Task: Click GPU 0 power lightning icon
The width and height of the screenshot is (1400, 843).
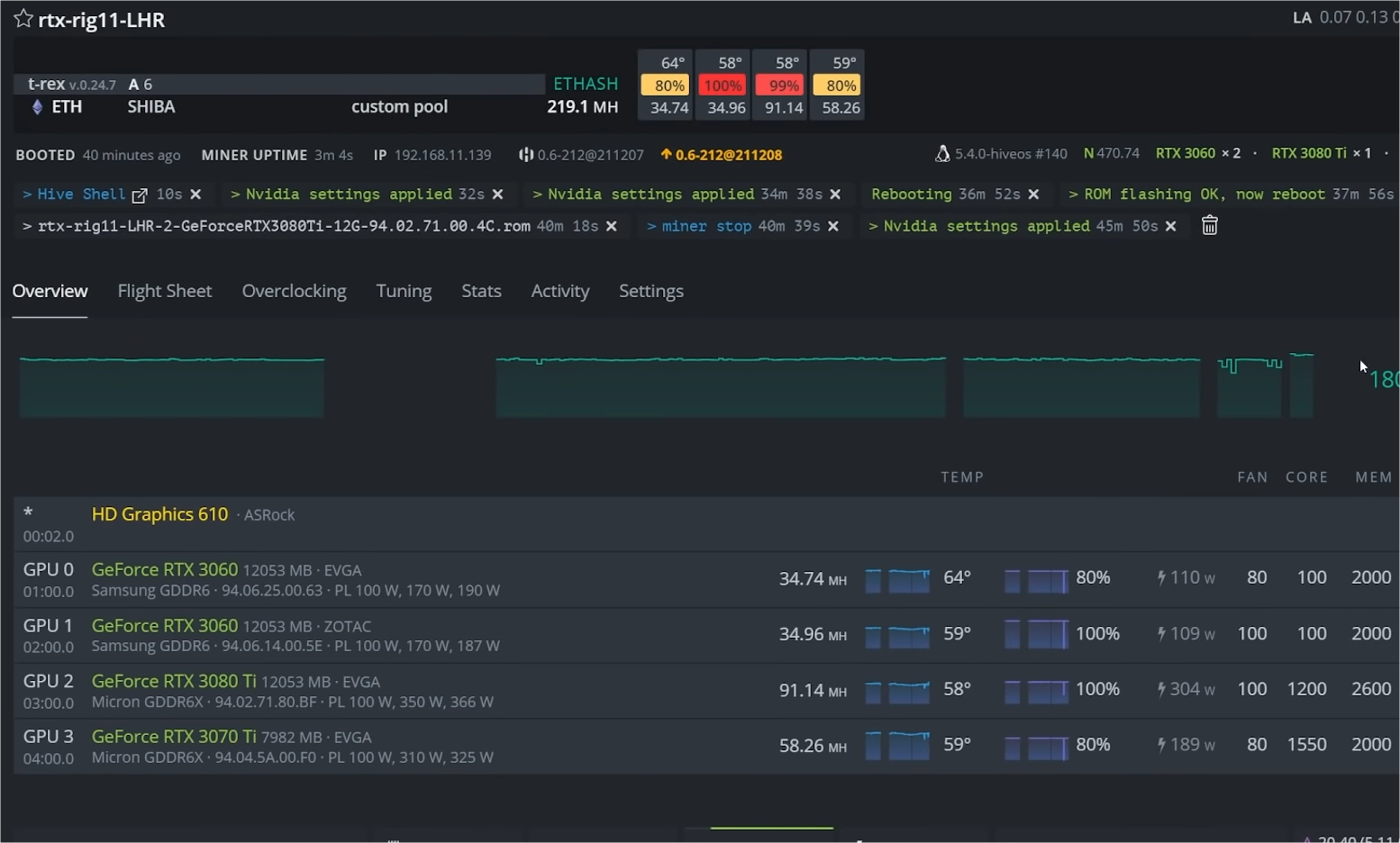Action: pyautogui.click(x=1162, y=578)
